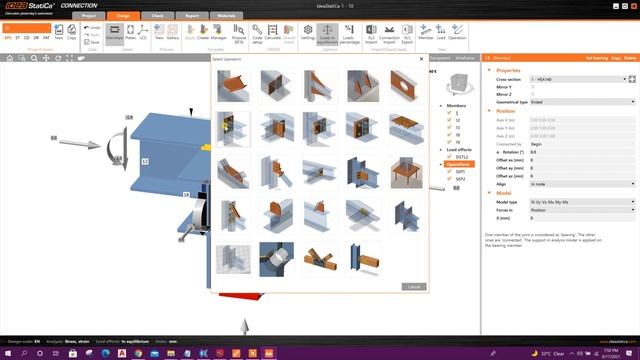Viewport: 640px width, 360px height.
Task: Toggle visibility of member 13 in tree
Action: 449,128
